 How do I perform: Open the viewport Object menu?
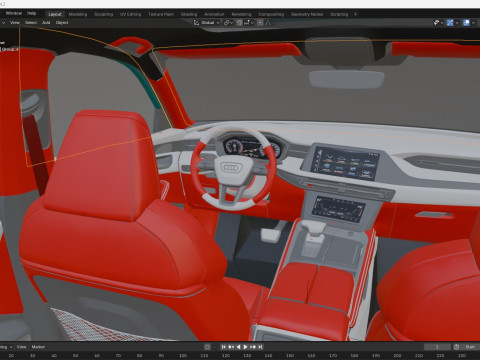coord(62,23)
